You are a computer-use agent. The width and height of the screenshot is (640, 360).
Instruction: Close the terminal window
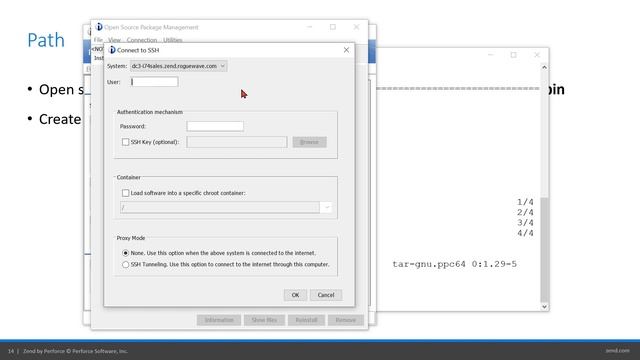tap(537, 55)
